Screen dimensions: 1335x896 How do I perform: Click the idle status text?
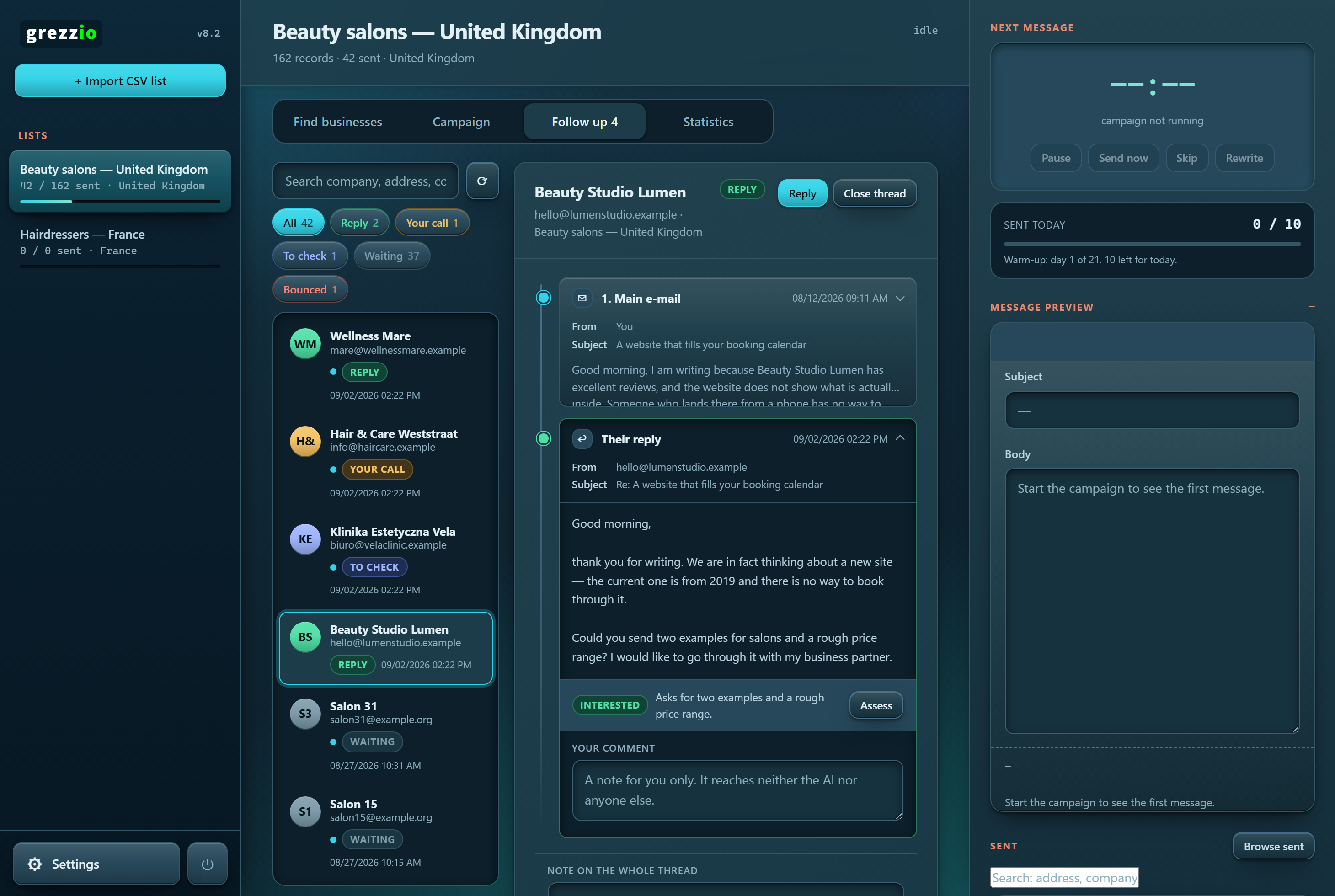pyautogui.click(x=925, y=30)
